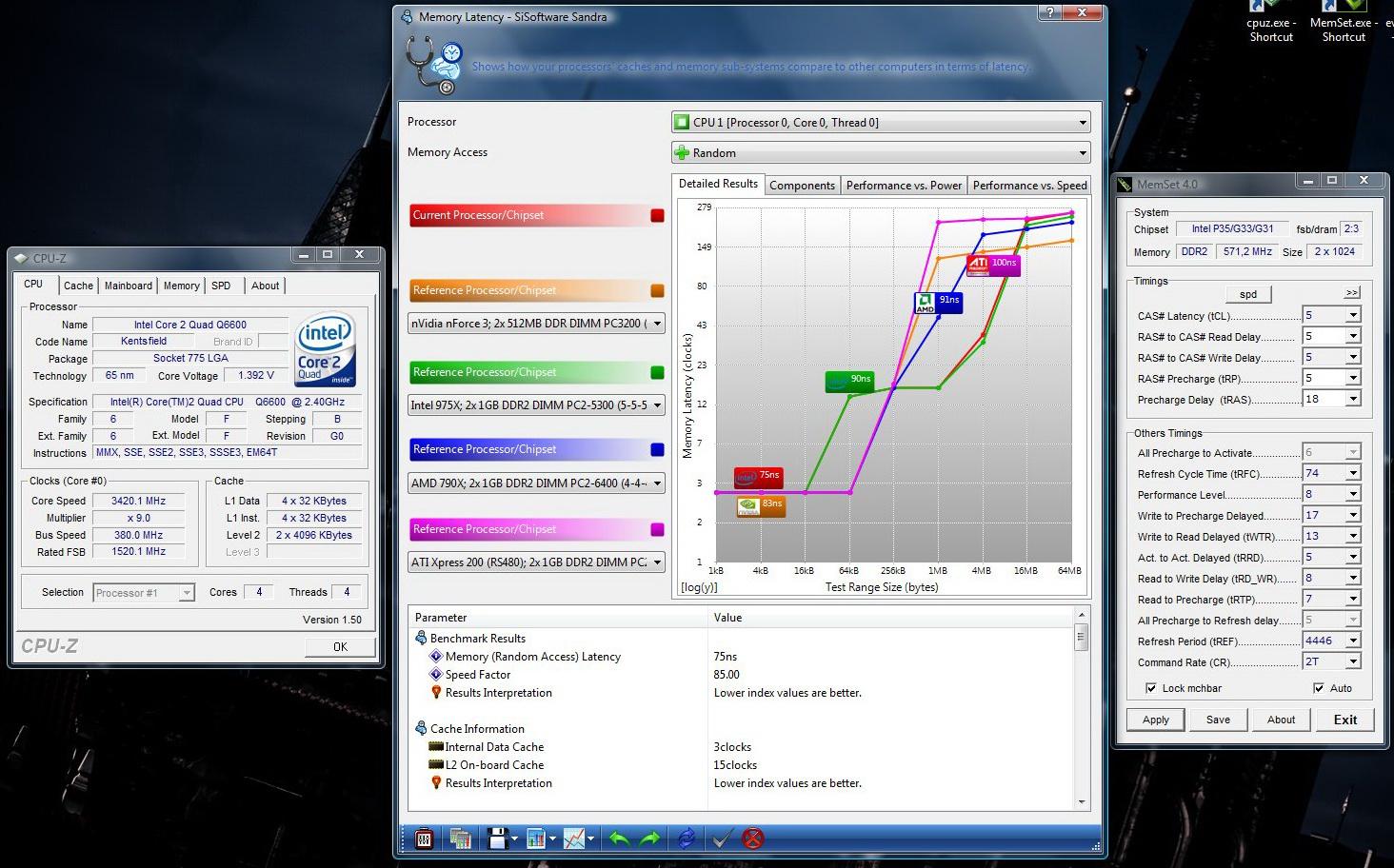Viewport: 1394px width, 868px height.
Task: Click the AMD 91ns marker on the chart
Action: tap(938, 303)
